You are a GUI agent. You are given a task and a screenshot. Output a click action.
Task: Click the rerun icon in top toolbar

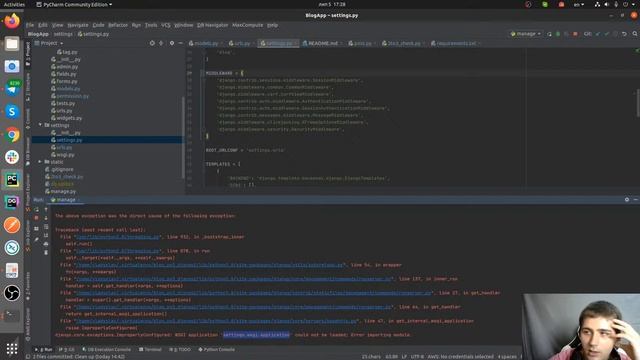coord(549,34)
